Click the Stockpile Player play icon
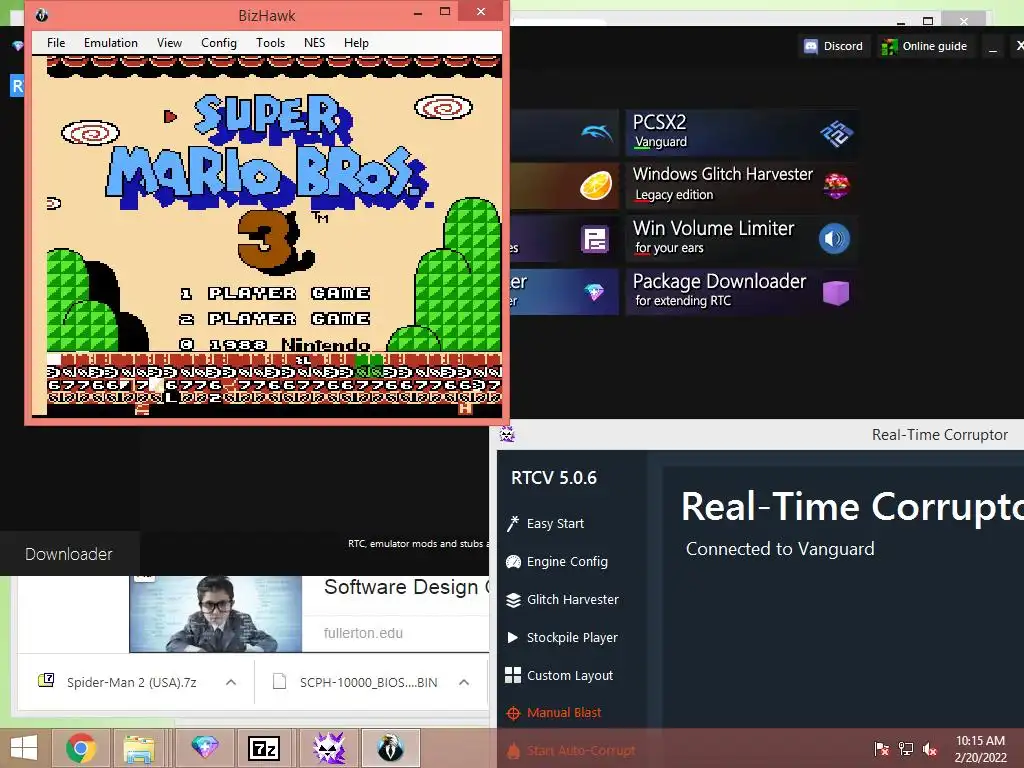 513,637
